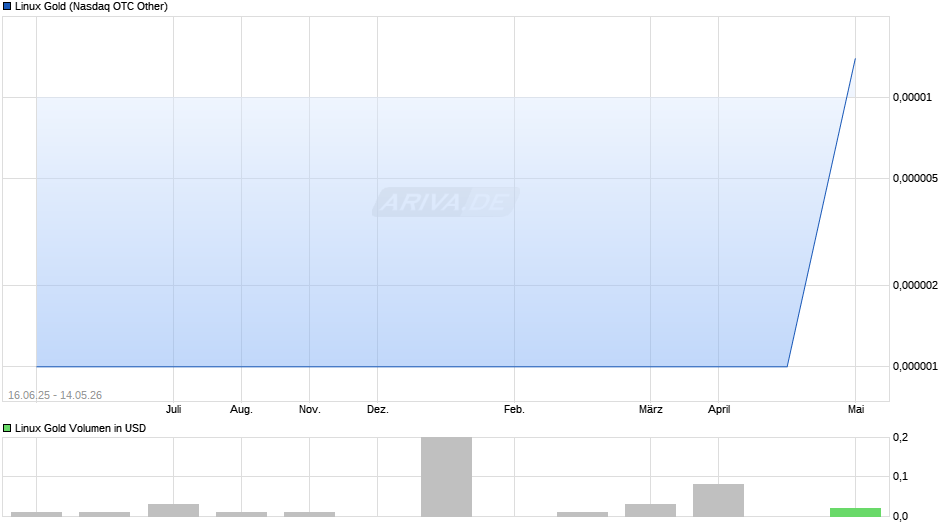Click the 'Linux Gold (Nasdaq OTC Other)' title
Screen dimensions: 940x526
(x=91, y=7)
